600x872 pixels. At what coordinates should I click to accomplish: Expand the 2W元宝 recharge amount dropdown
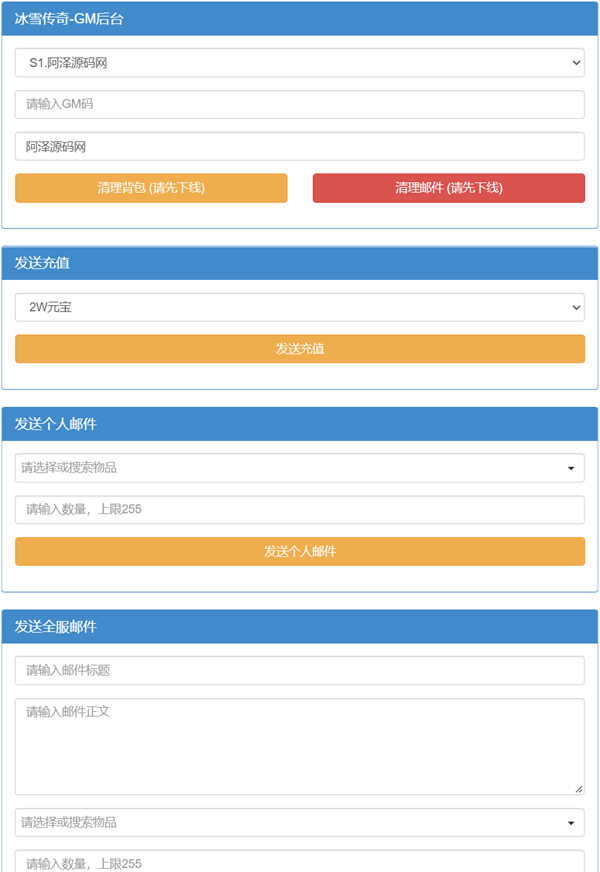coord(299,307)
